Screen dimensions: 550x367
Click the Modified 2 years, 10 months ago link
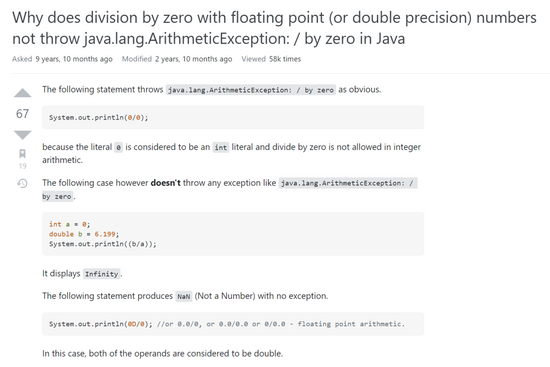click(177, 59)
